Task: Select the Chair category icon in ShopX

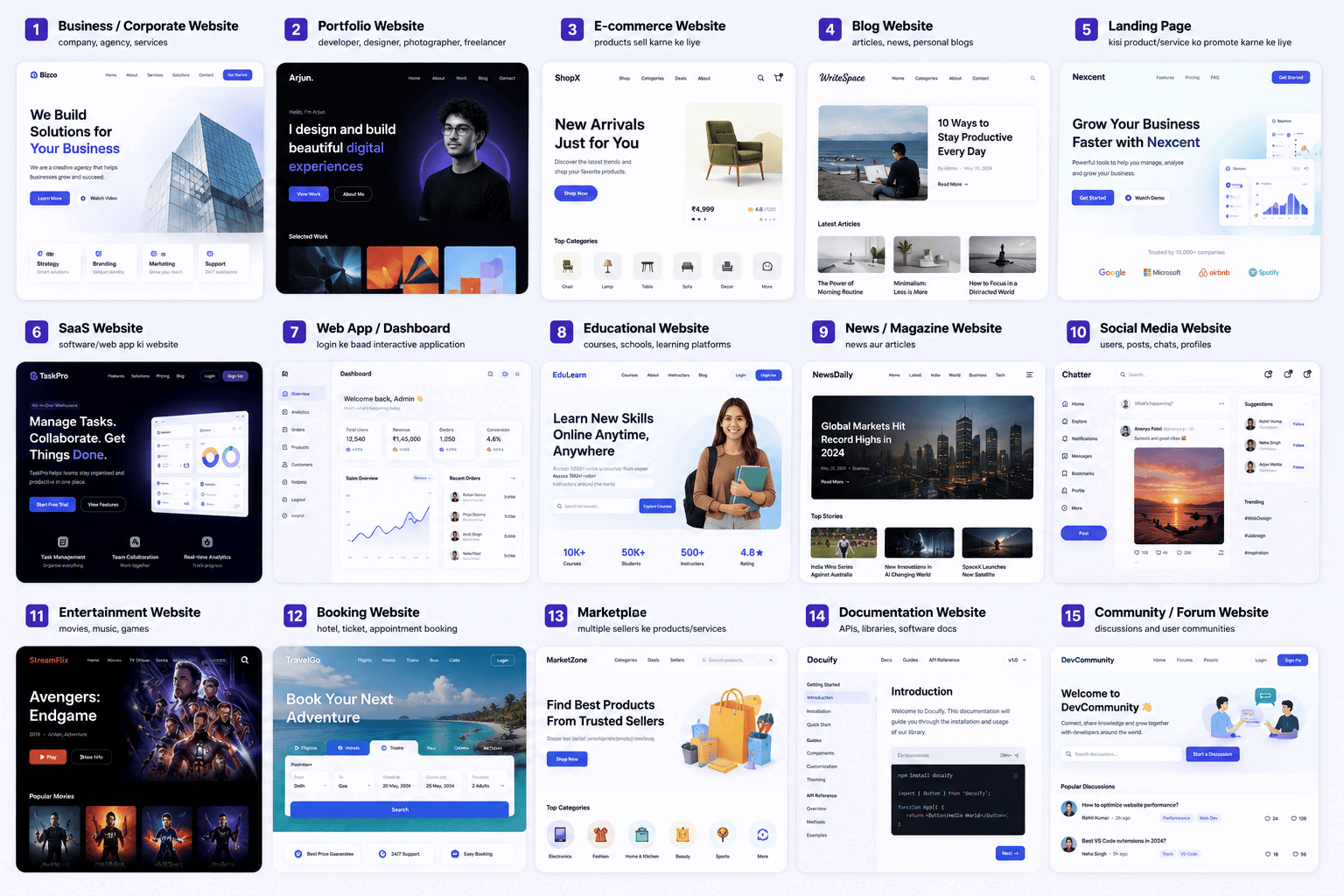Action: 568,266
